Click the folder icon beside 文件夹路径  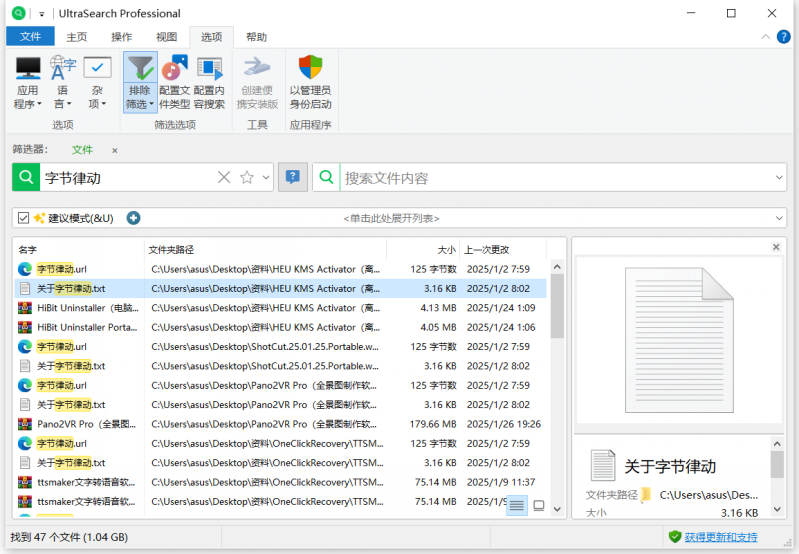click(646, 495)
